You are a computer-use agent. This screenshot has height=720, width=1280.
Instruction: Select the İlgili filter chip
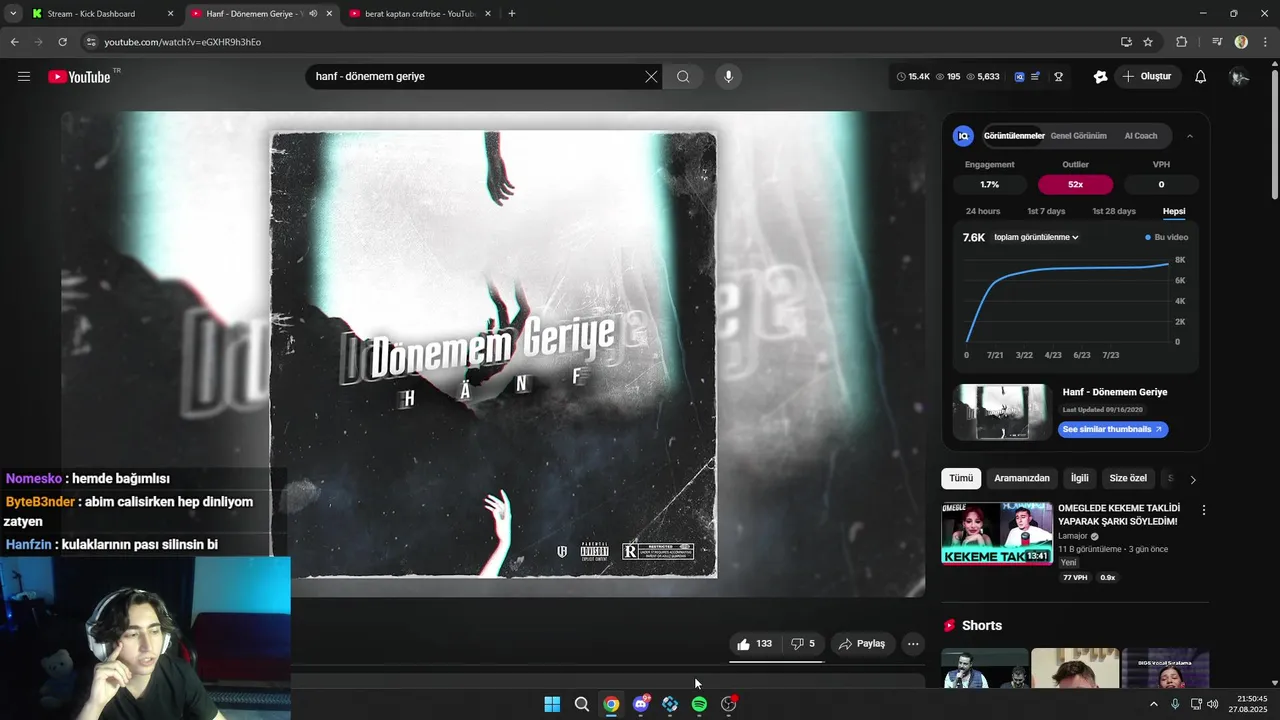tap(1080, 479)
